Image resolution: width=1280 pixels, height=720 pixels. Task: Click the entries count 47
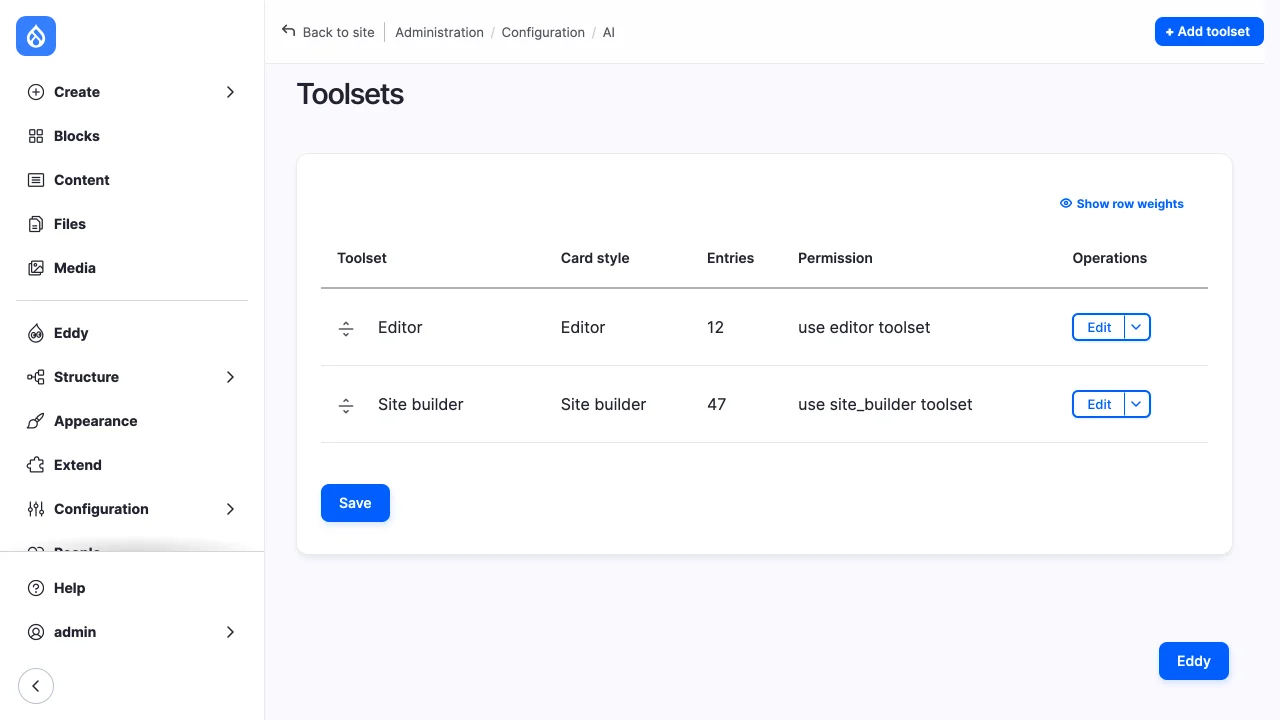pos(716,404)
